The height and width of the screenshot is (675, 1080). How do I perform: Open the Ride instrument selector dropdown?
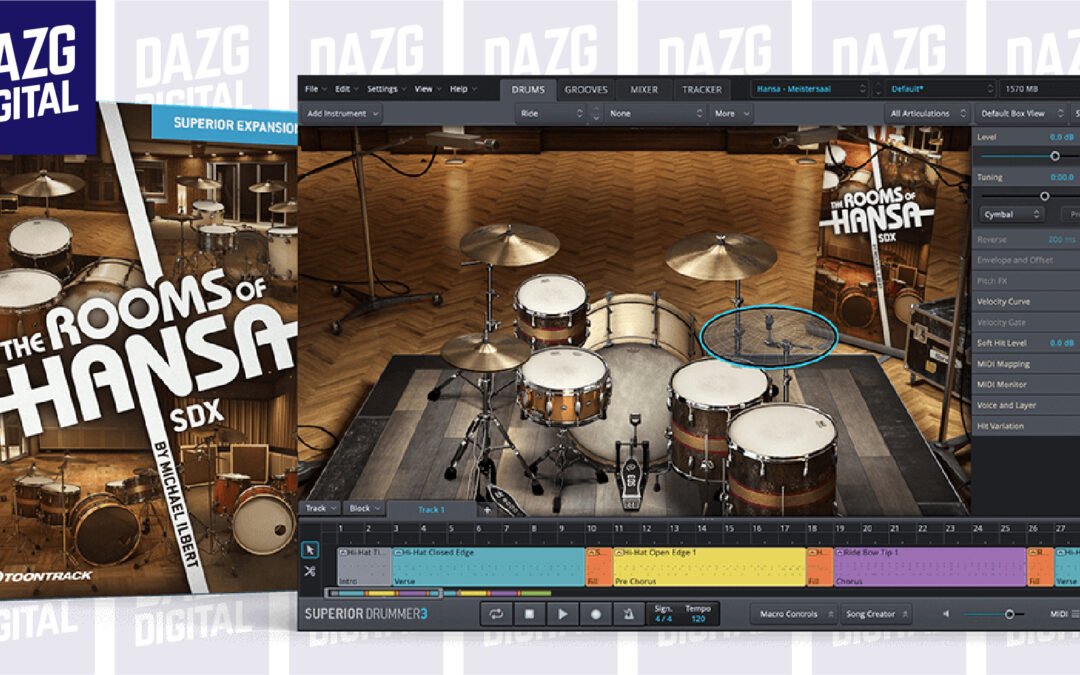[x=552, y=113]
